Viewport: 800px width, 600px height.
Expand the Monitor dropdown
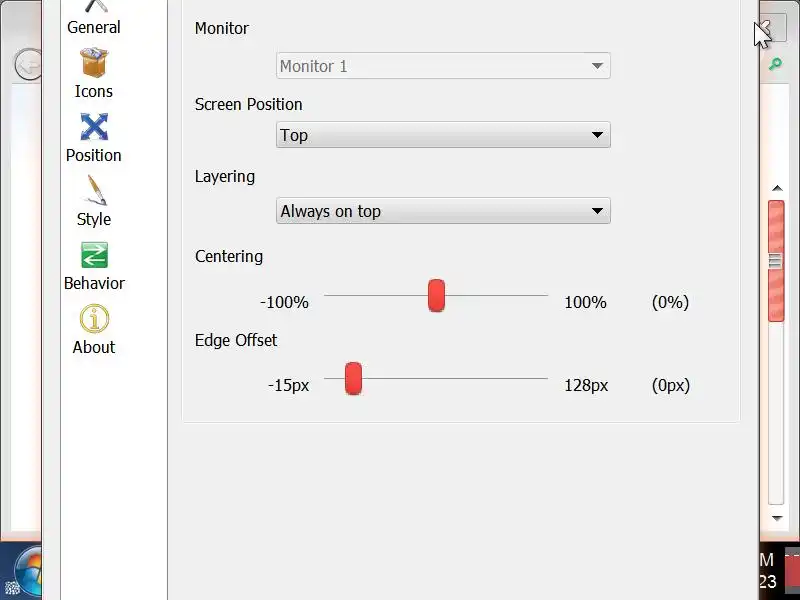[x=443, y=66]
